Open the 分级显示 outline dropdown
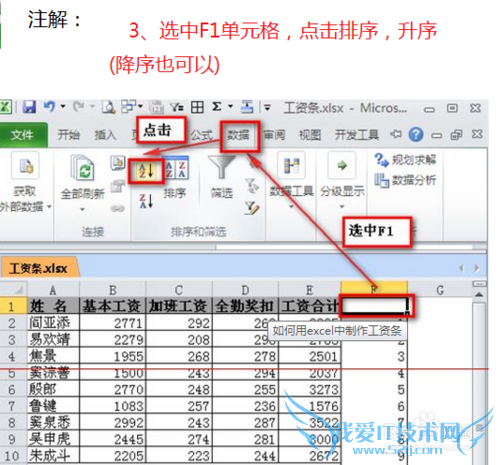Image resolution: width=500 pixels, height=465 pixels. tap(342, 182)
